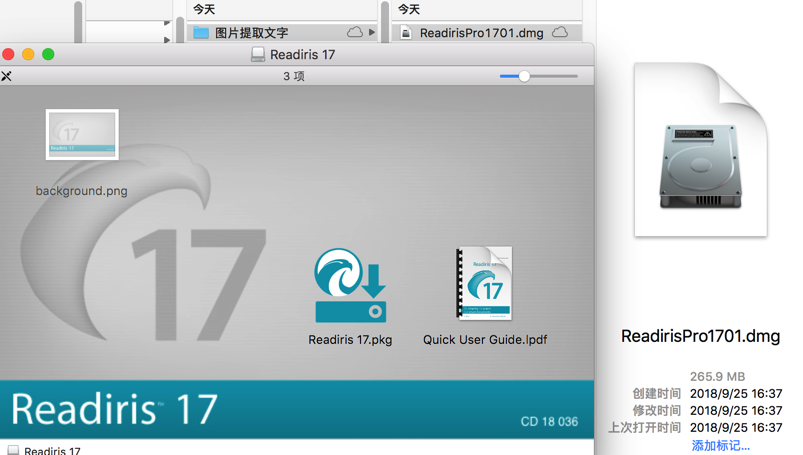Zoom the Readiris 17 window with green button
803x455 pixels.
[48, 54]
